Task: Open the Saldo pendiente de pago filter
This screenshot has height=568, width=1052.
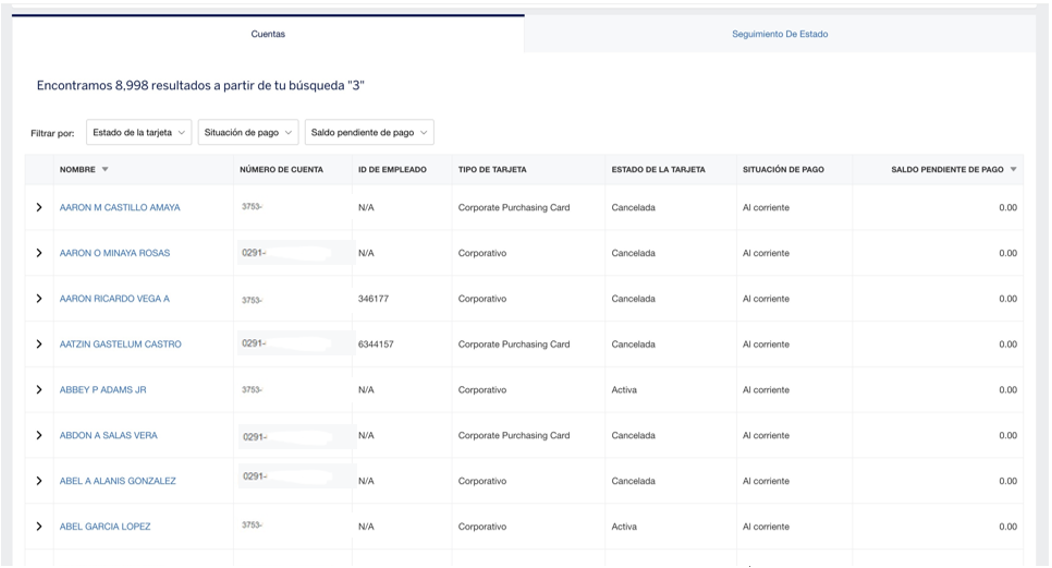Action: coord(369,133)
